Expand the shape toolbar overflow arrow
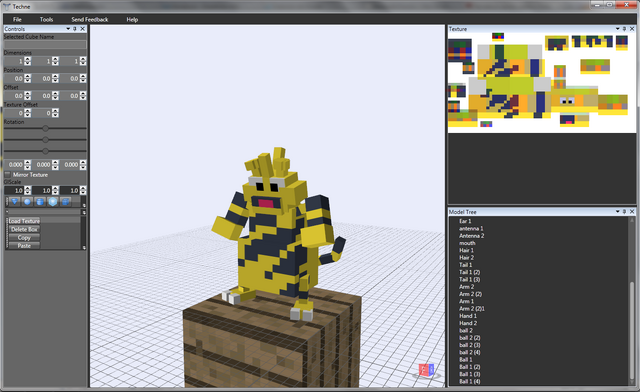This screenshot has height=392, width=640. 84,205
